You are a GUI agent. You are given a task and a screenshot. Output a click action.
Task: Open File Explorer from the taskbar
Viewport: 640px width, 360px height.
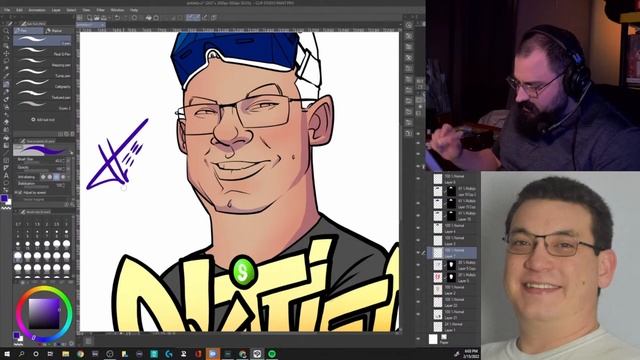(65, 354)
